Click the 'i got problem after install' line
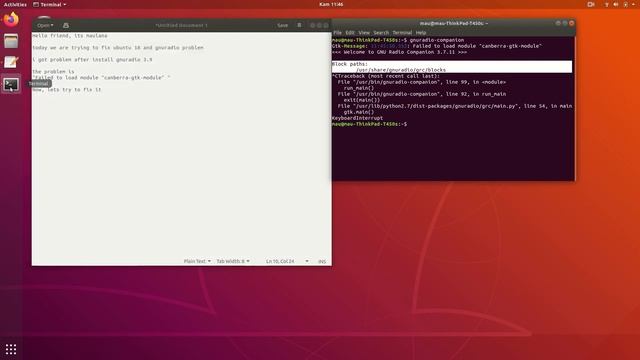 pyautogui.click(x=92, y=60)
